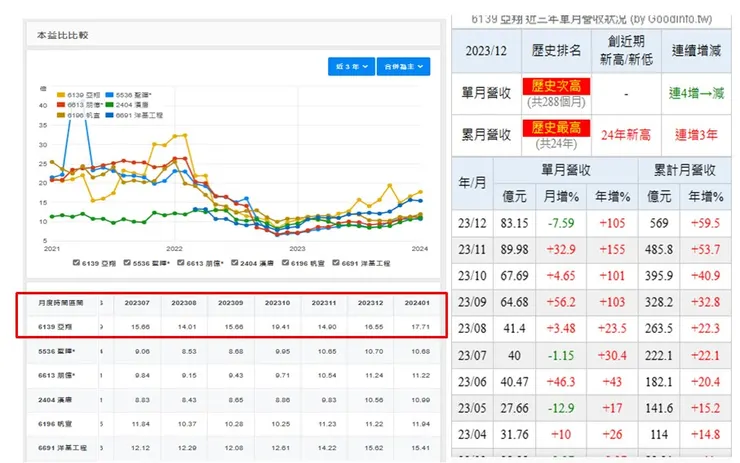Click the red 歷史最高 badge
The image size is (740, 463).
tap(556, 128)
